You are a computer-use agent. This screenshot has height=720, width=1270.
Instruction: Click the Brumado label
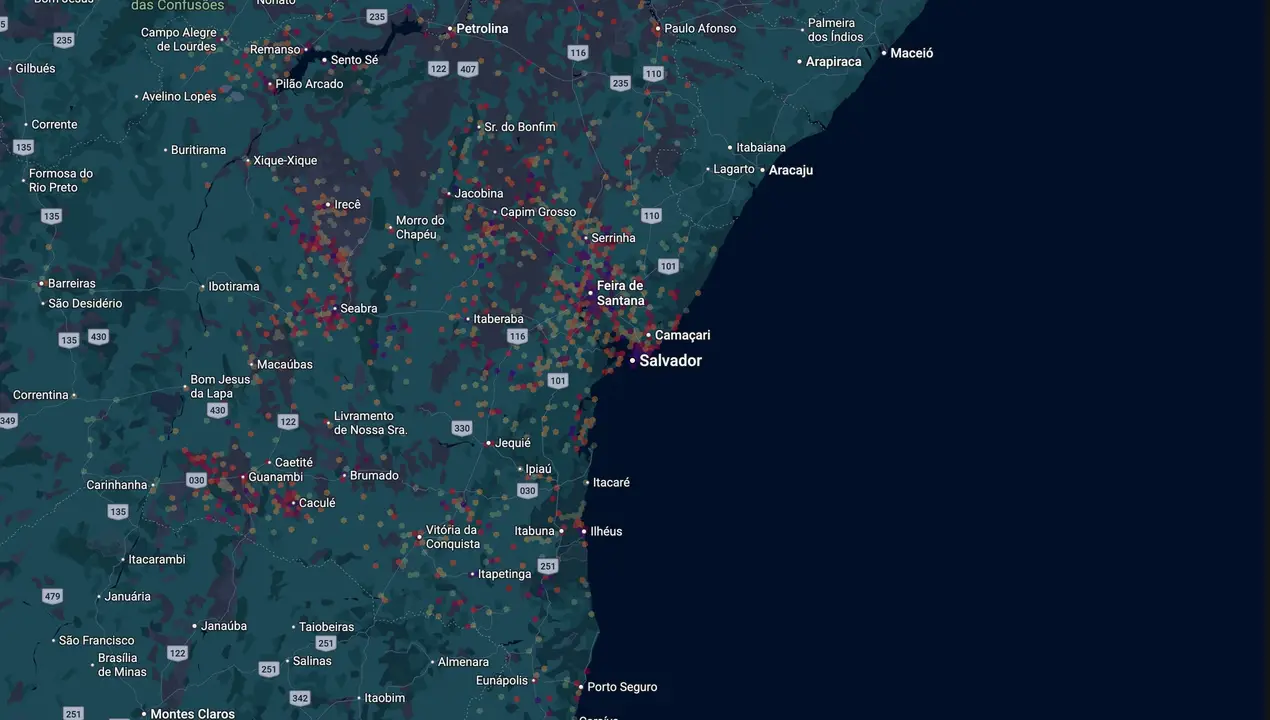click(374, 475)
